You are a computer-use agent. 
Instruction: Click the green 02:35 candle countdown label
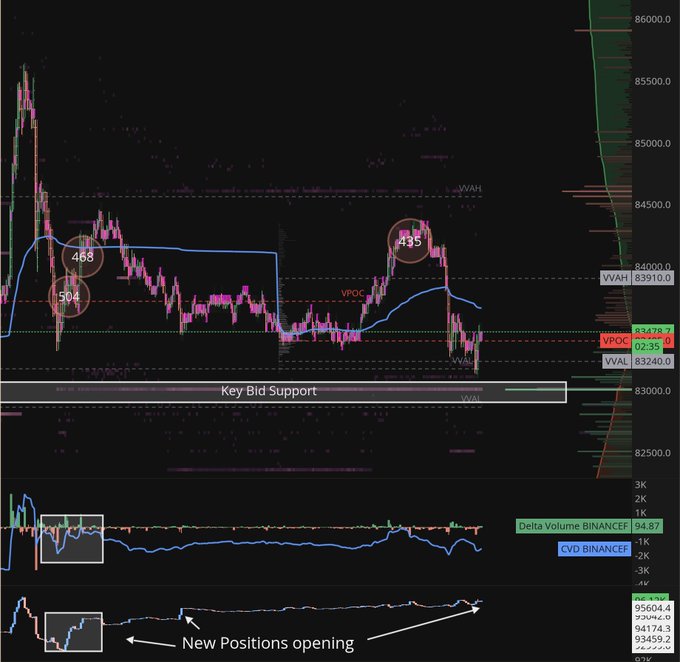(647, 347)
